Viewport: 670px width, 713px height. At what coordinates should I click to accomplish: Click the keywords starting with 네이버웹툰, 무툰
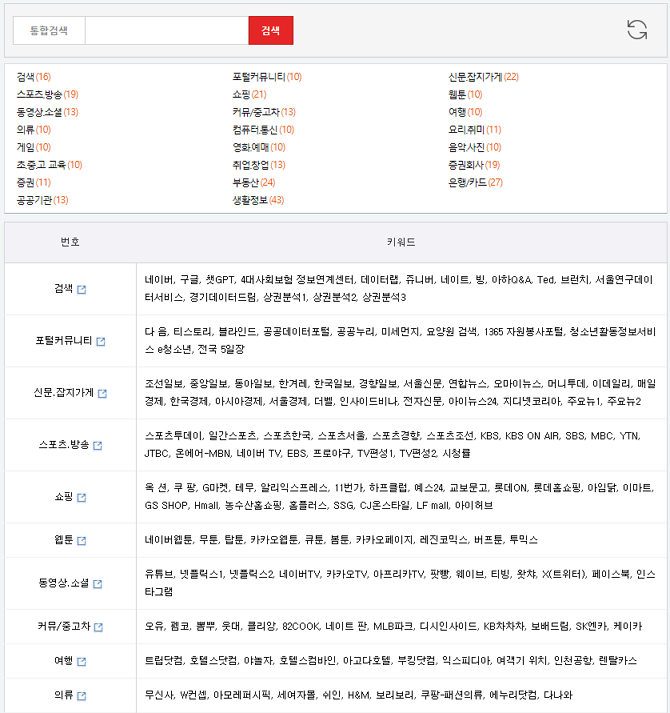click(341, 540)
